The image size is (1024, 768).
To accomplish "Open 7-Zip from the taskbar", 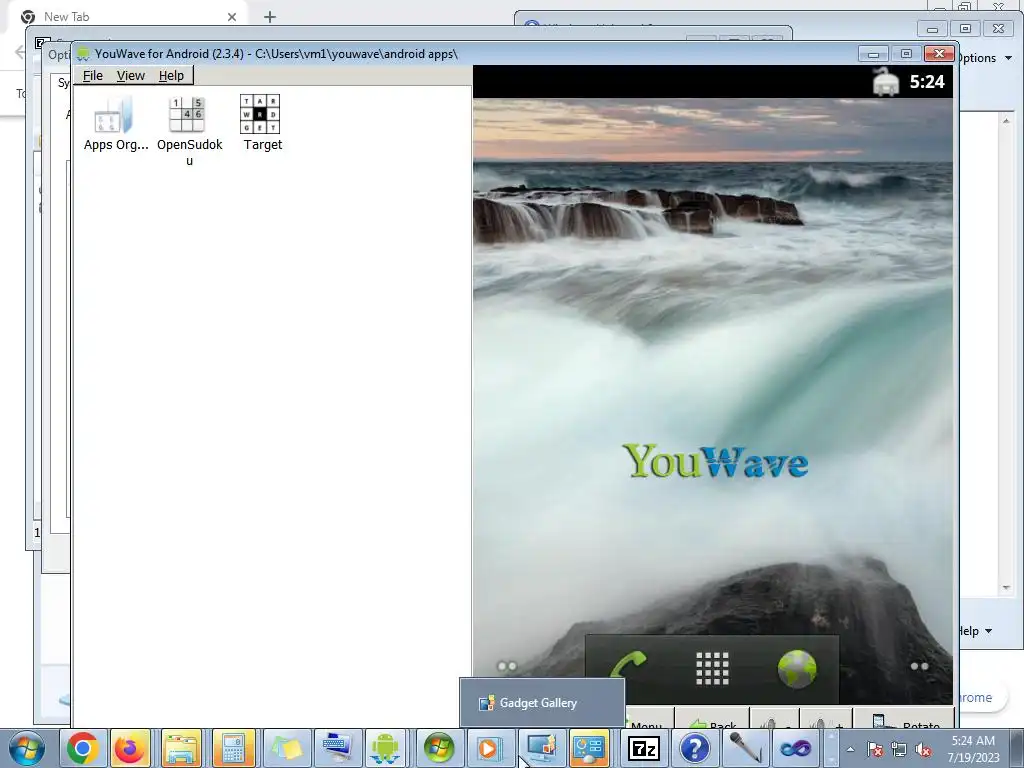I will click(643, 748).
